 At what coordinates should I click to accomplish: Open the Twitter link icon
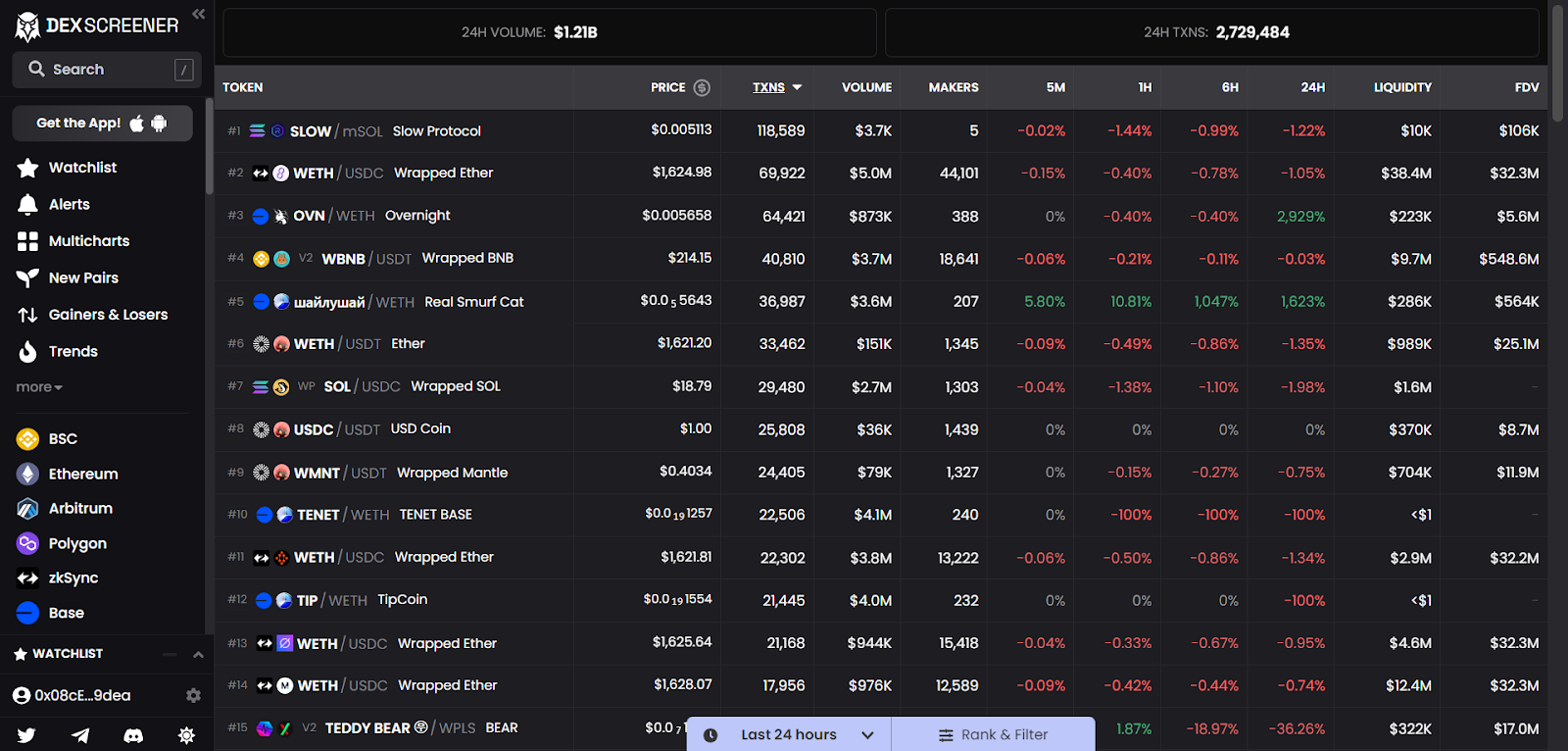(26, 735)
